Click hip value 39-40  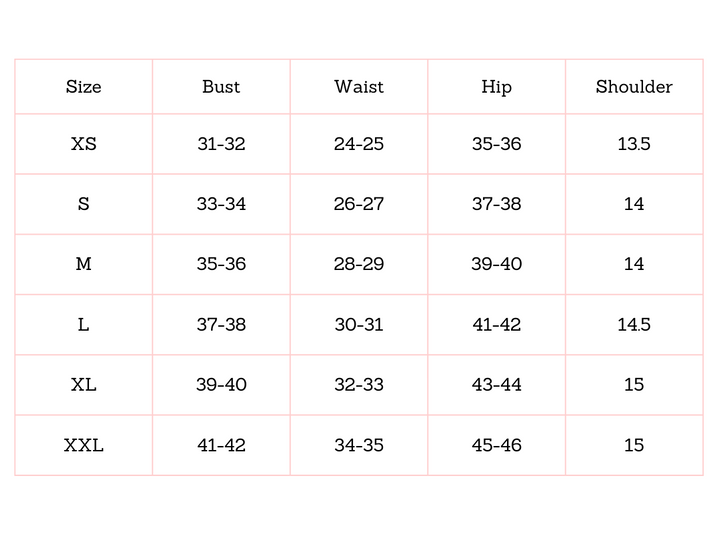(496, 264)
